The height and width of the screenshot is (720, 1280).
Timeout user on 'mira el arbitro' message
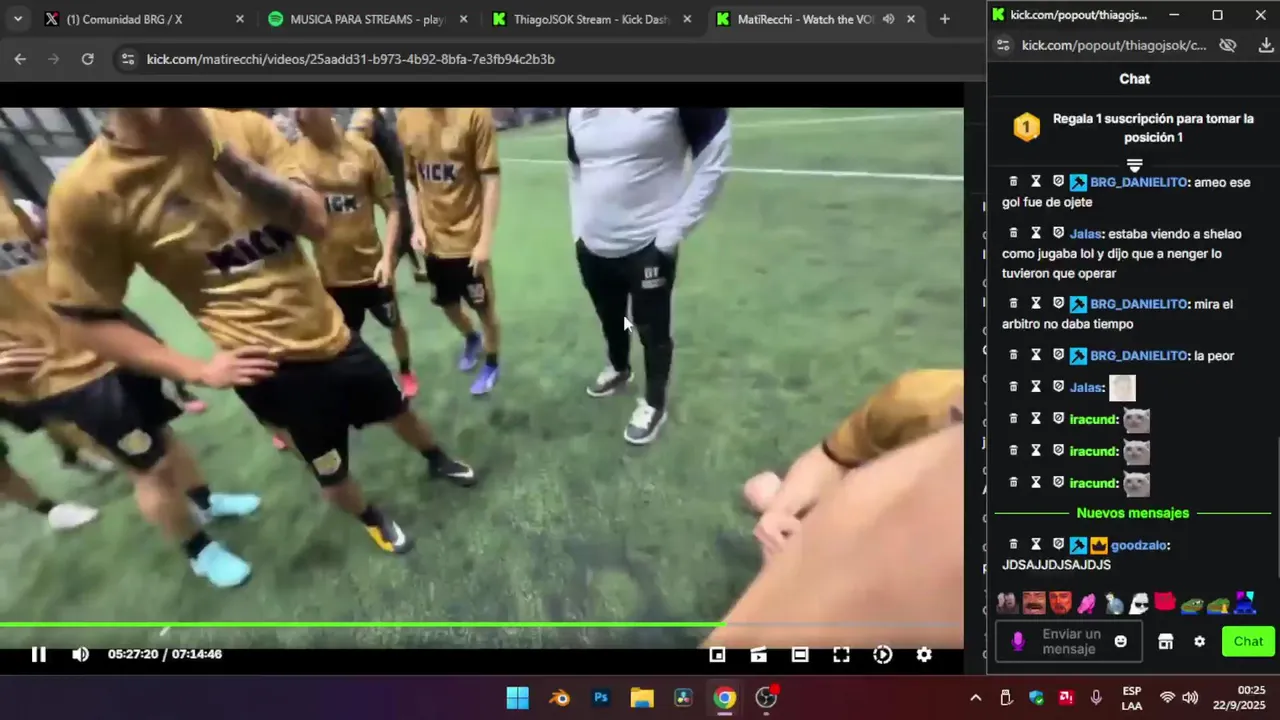[x=1036, y=304]
